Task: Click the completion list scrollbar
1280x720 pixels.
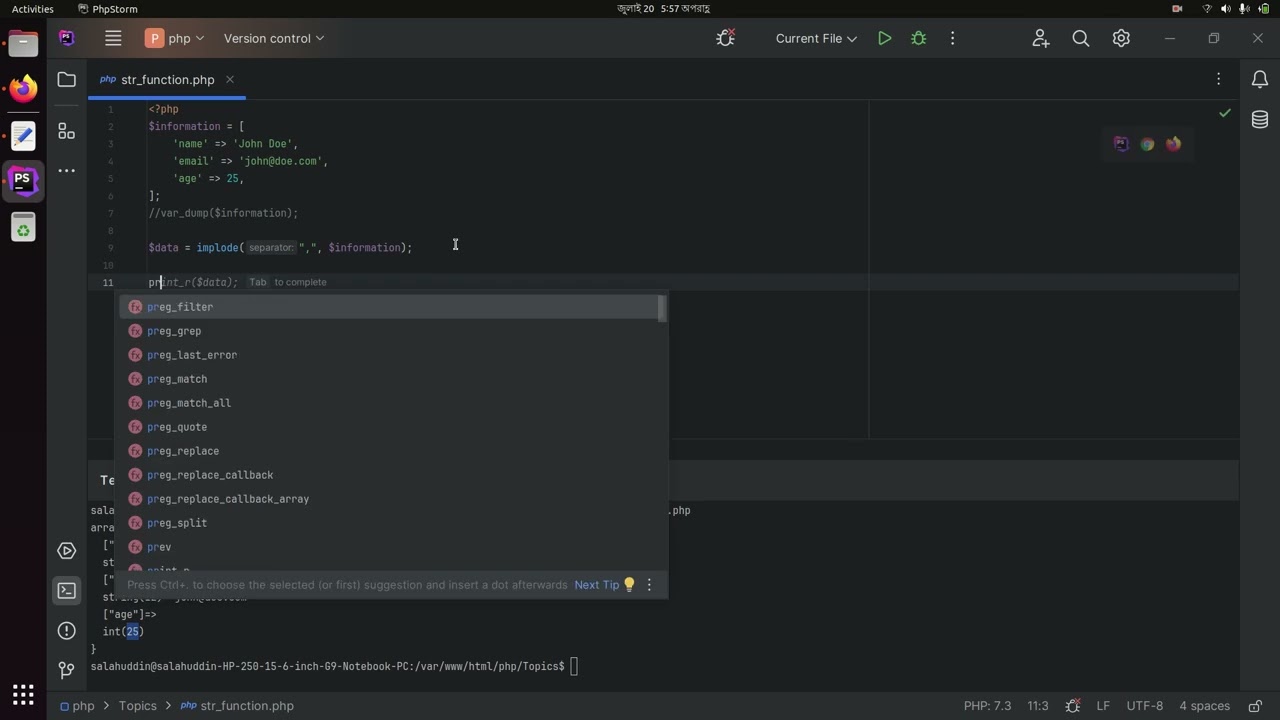Action: pos(661,308)
